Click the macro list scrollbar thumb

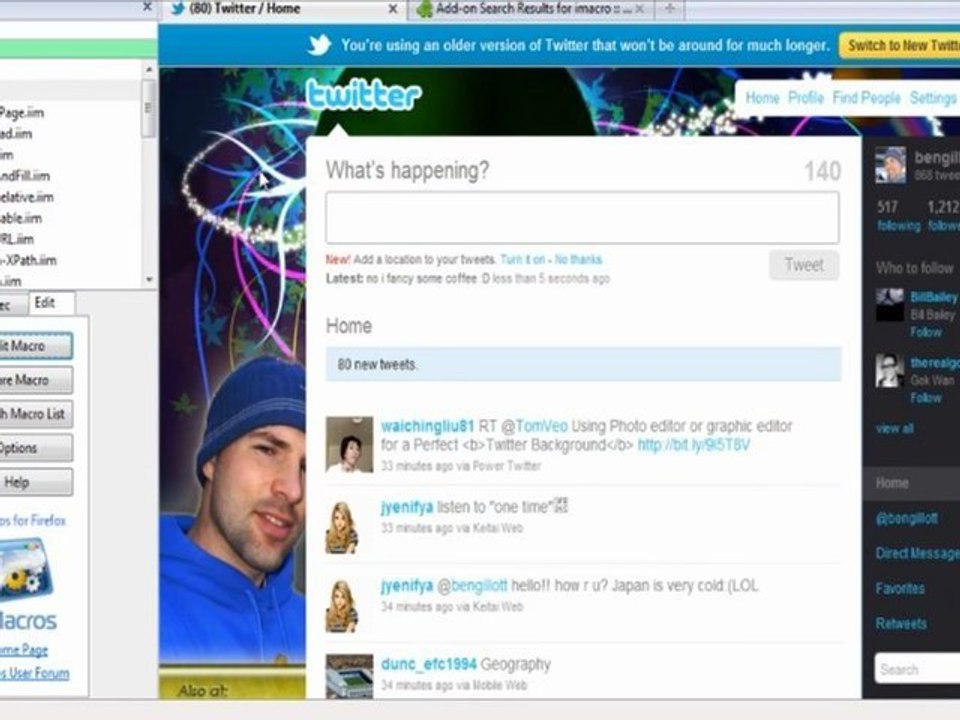[148, 108]
